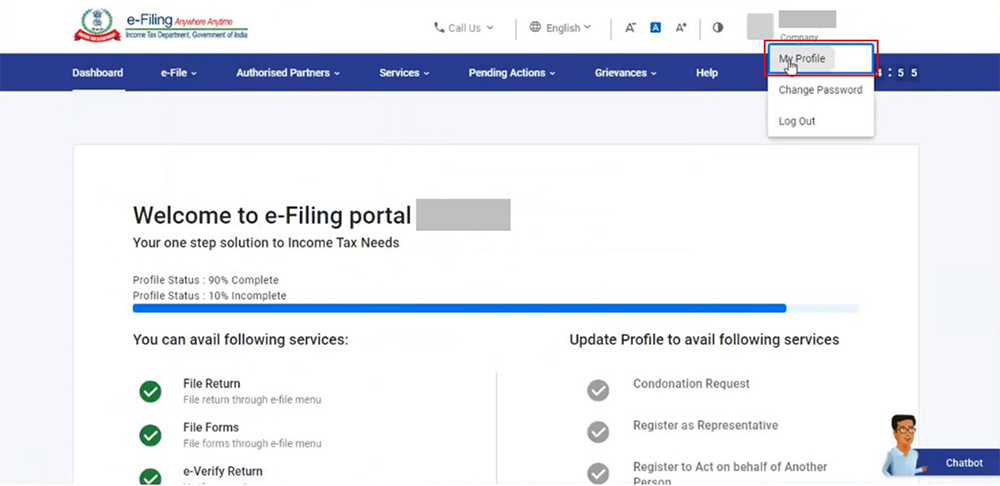
Task: Click the green check beside File Return
Action: 150,391
